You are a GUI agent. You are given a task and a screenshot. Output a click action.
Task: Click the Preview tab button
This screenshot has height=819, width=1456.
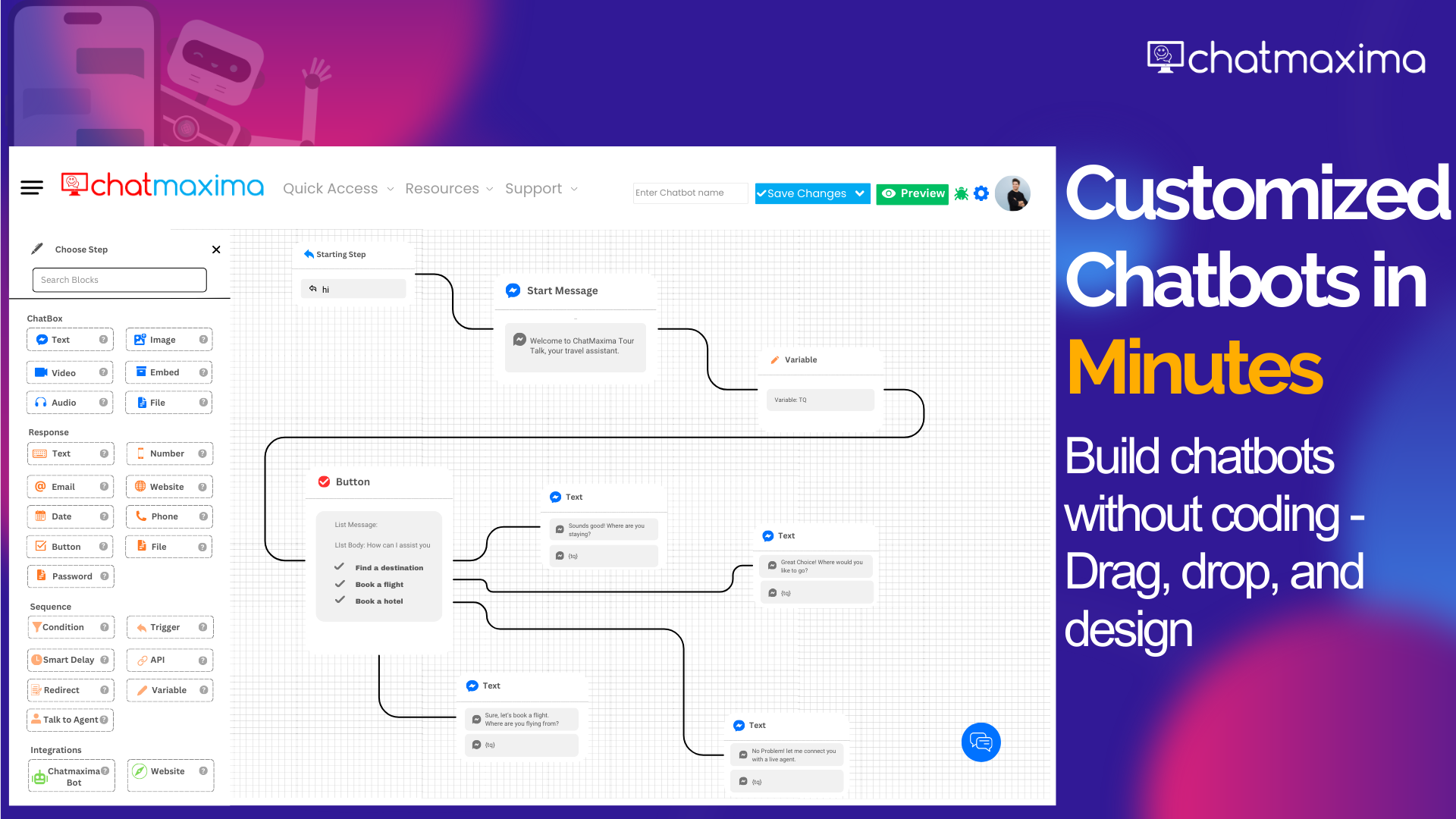click(912, 193)
